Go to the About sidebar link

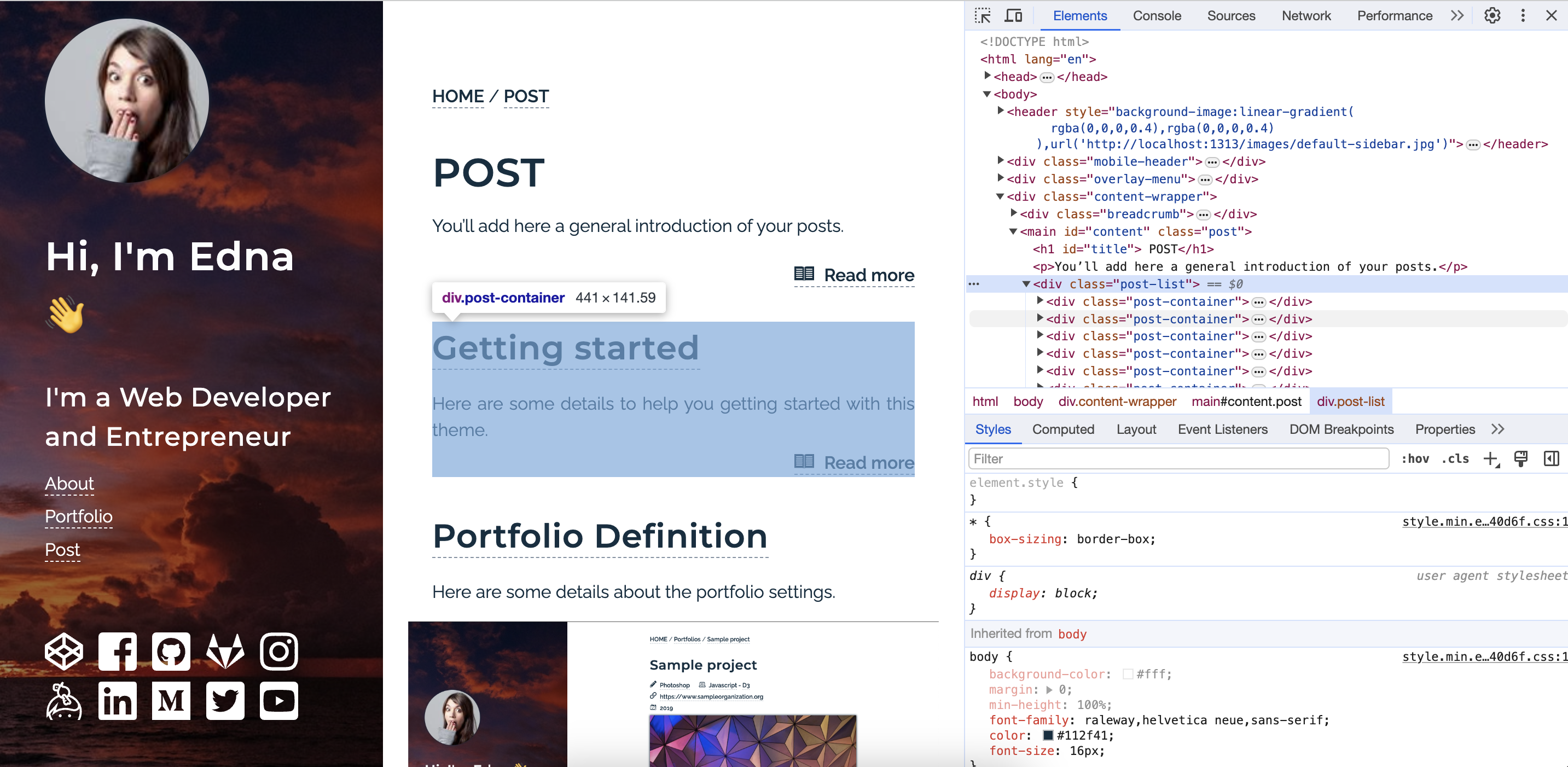(x=69, y=483)
